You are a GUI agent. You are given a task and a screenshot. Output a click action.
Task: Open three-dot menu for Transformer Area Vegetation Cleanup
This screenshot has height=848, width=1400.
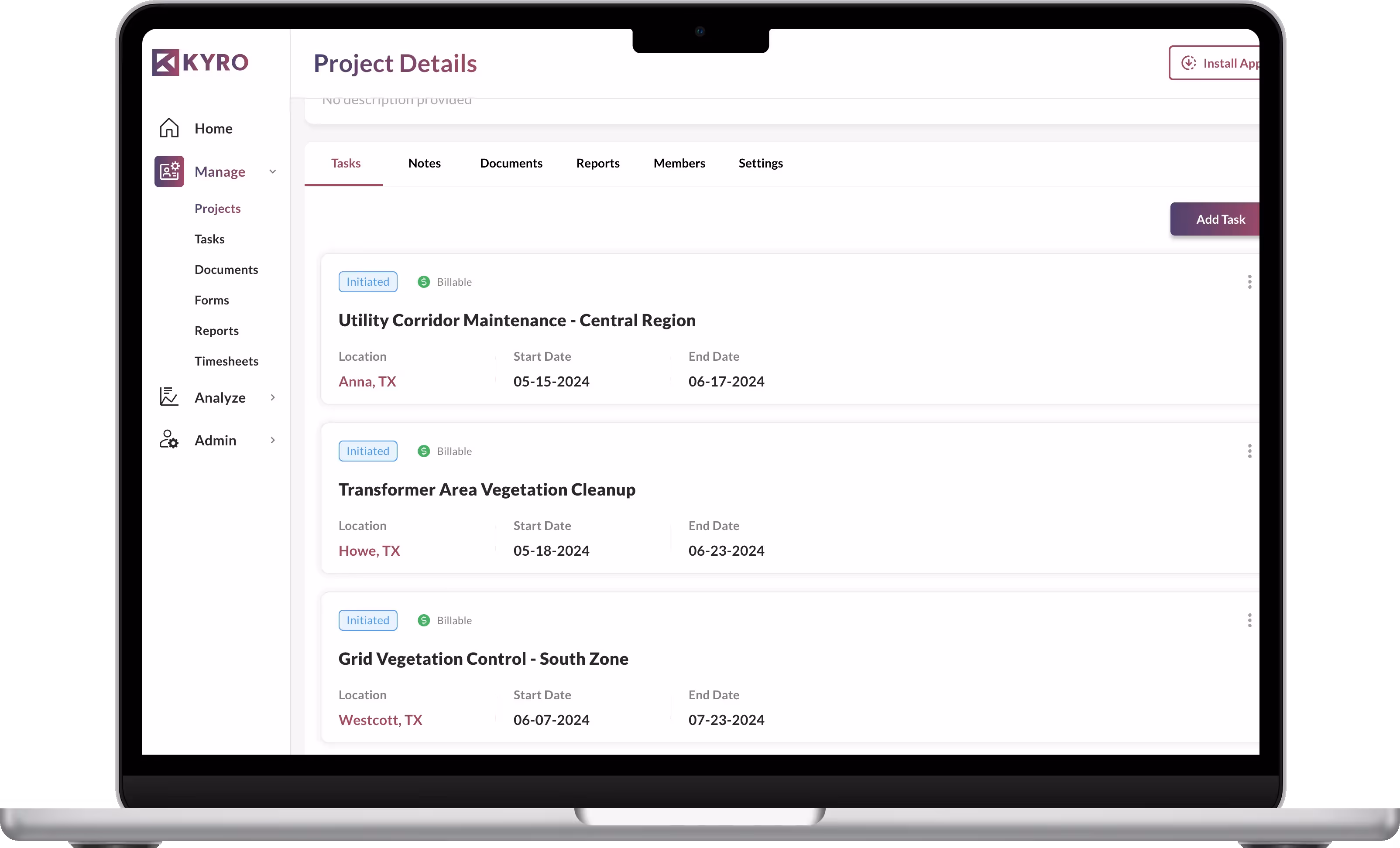(1249, 451)
